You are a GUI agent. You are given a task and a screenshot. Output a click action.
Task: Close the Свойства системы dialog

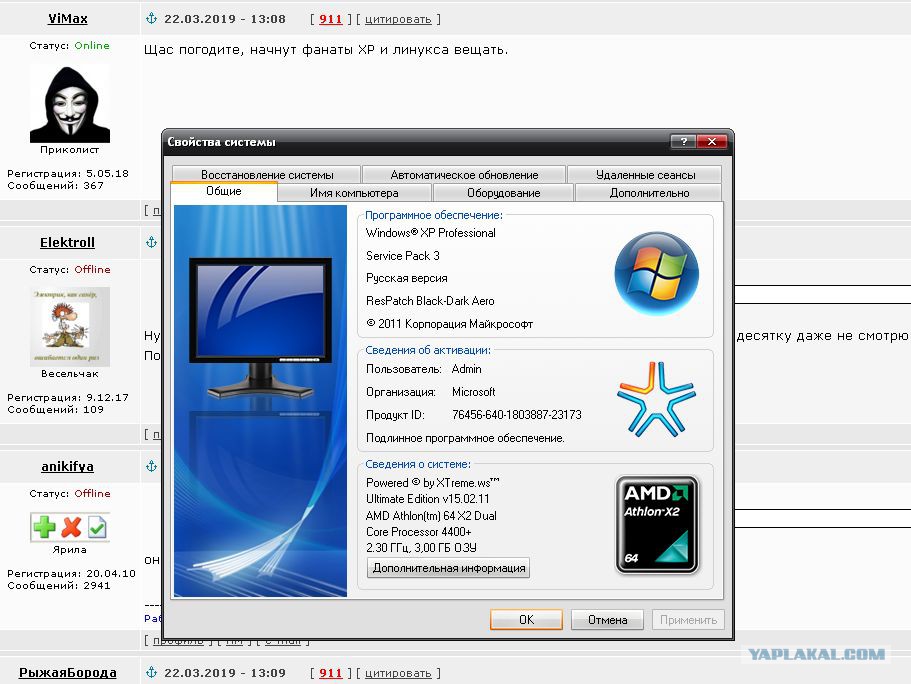pyautogui.click(x=712, y=141)
